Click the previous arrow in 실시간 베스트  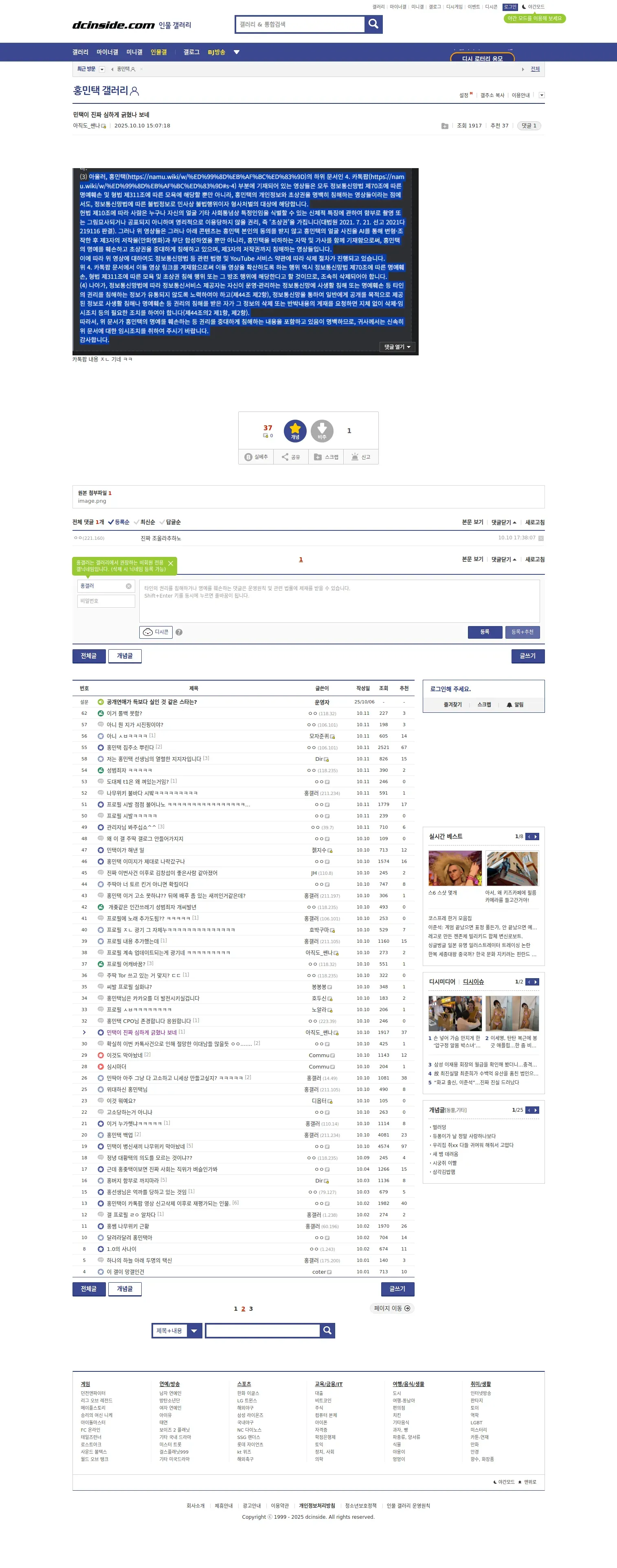(x=529, y=837)
